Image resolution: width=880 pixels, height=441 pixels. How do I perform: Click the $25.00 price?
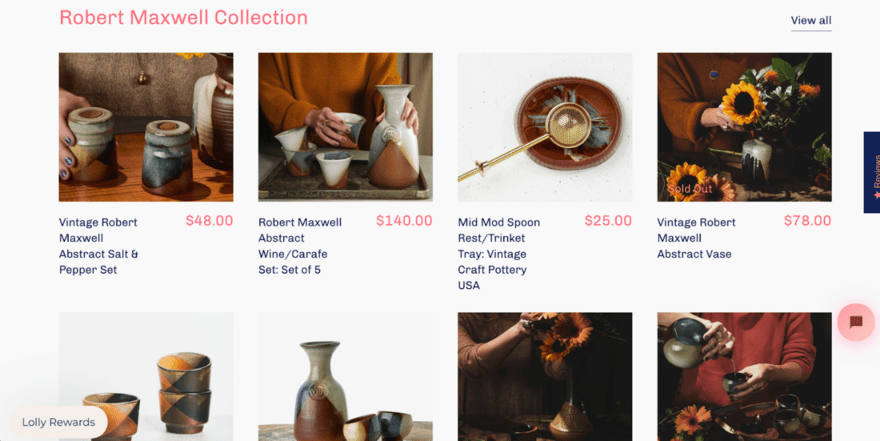[x=608, y=221]
